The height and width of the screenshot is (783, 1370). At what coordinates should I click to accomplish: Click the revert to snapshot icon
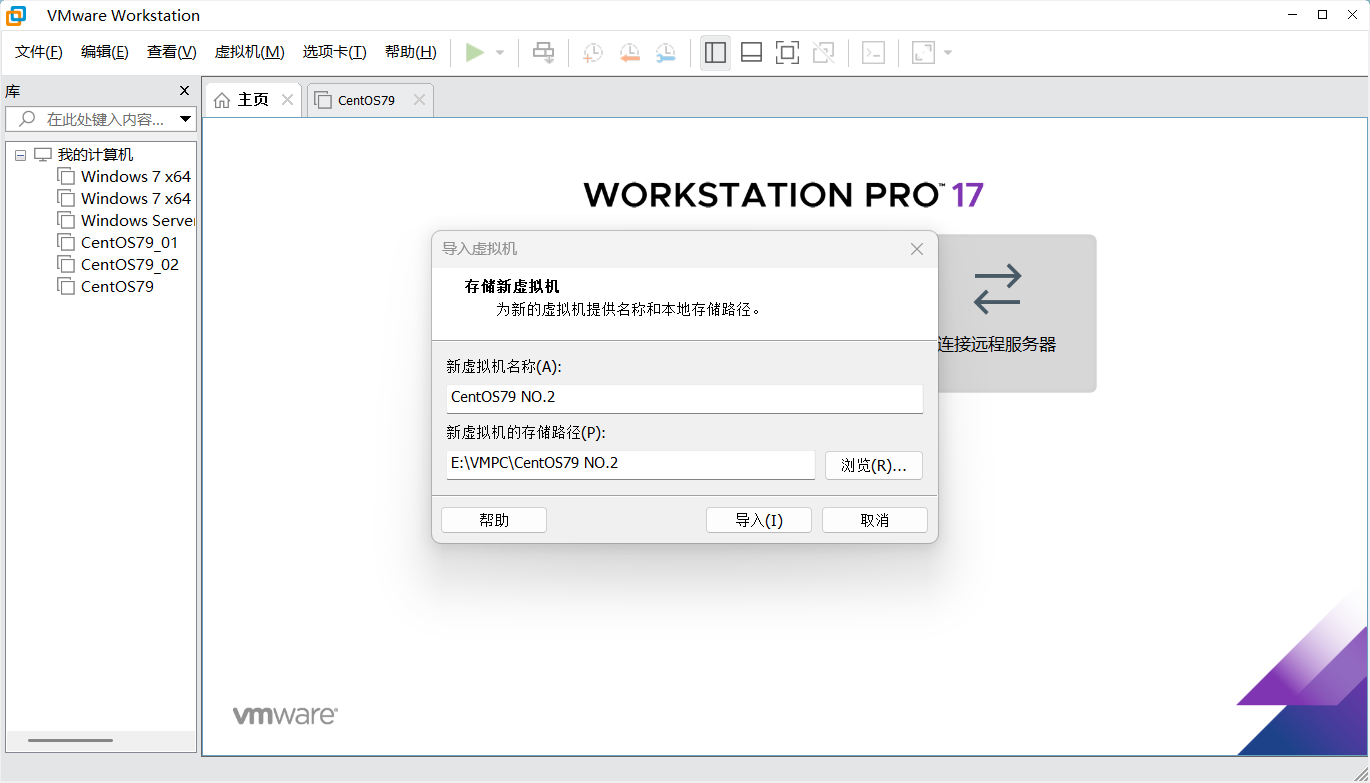coord(629,53)
